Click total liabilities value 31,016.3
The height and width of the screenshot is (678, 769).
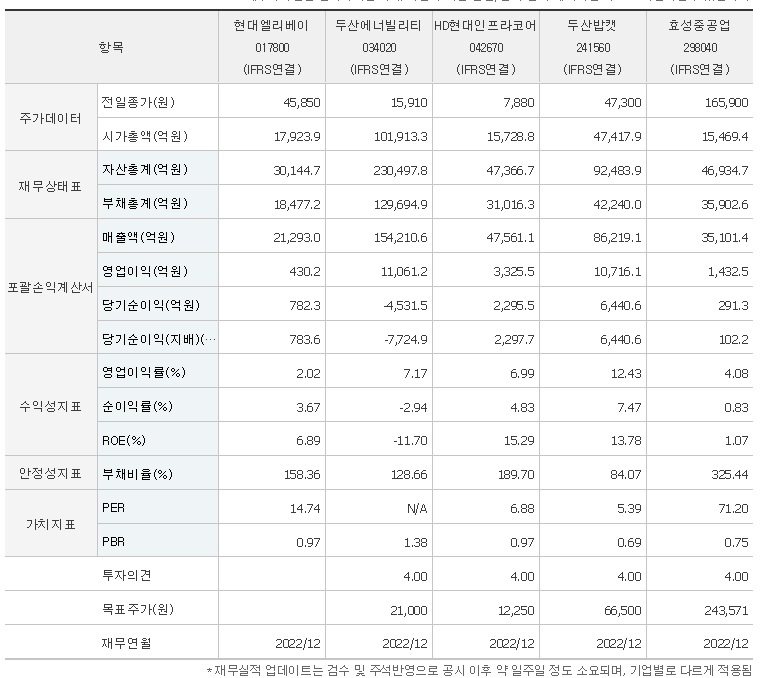click(510, 205)
